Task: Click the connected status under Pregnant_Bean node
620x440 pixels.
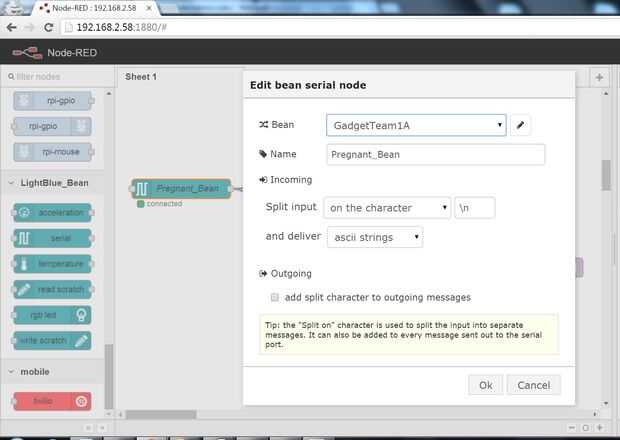Action: pos(160,204)
